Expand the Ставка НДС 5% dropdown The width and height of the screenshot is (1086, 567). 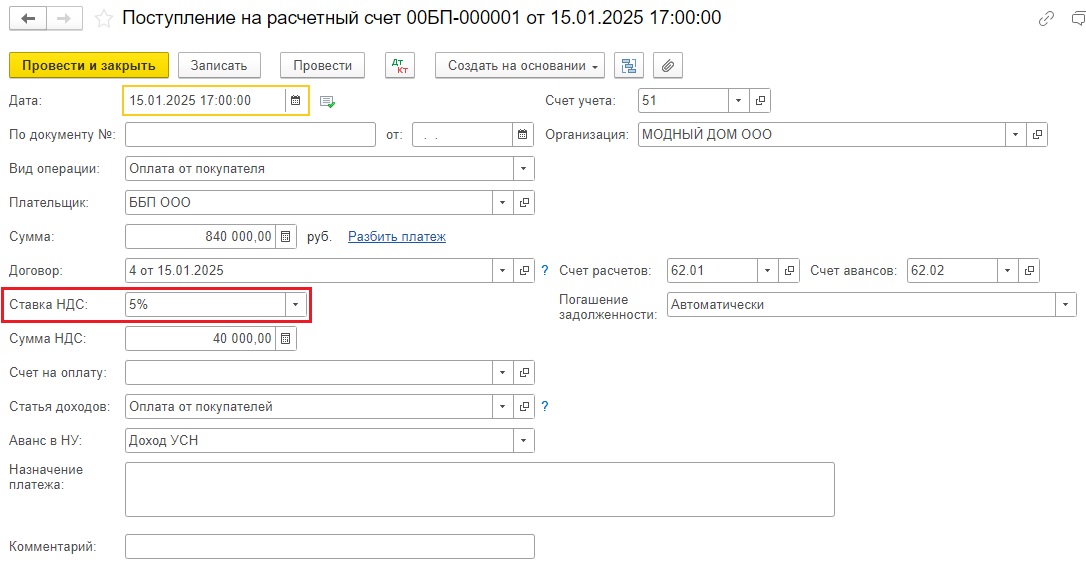click(296, 305)
